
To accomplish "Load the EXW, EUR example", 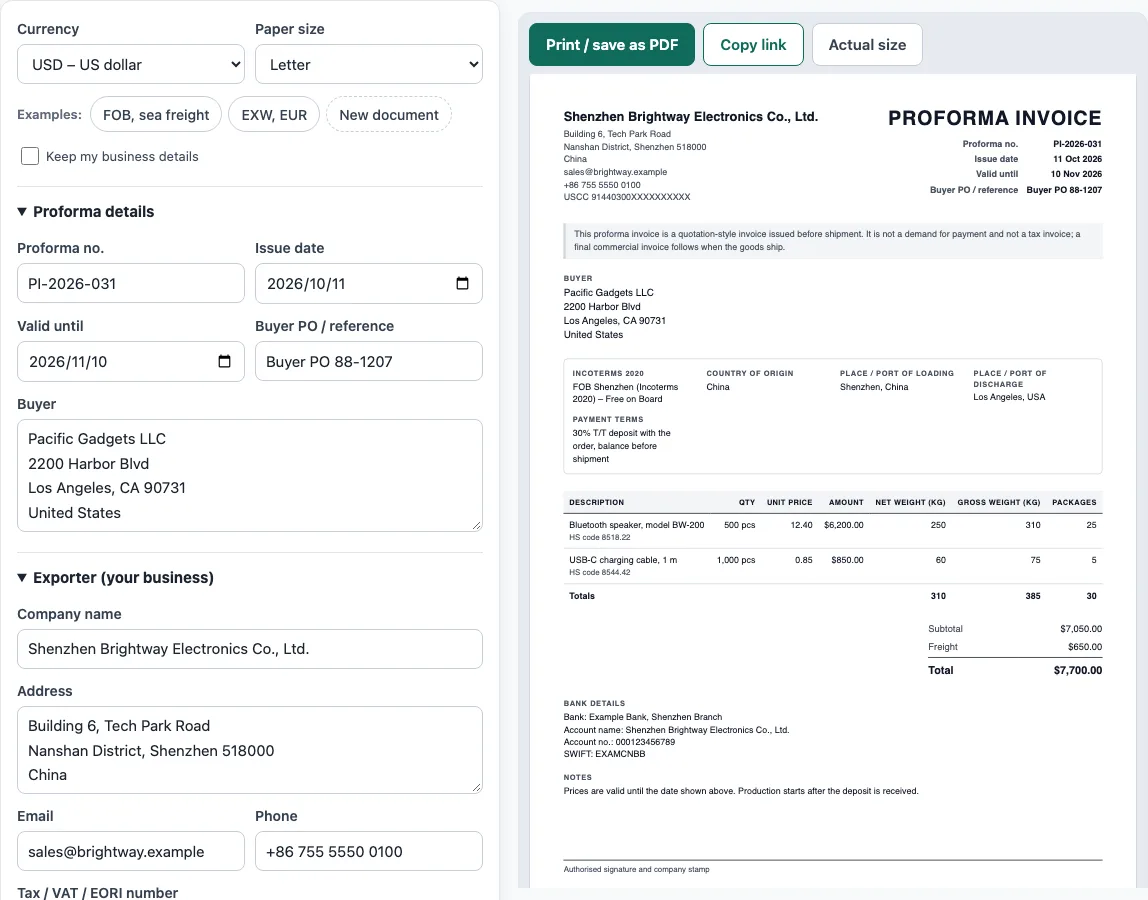I will coord(274,115).
